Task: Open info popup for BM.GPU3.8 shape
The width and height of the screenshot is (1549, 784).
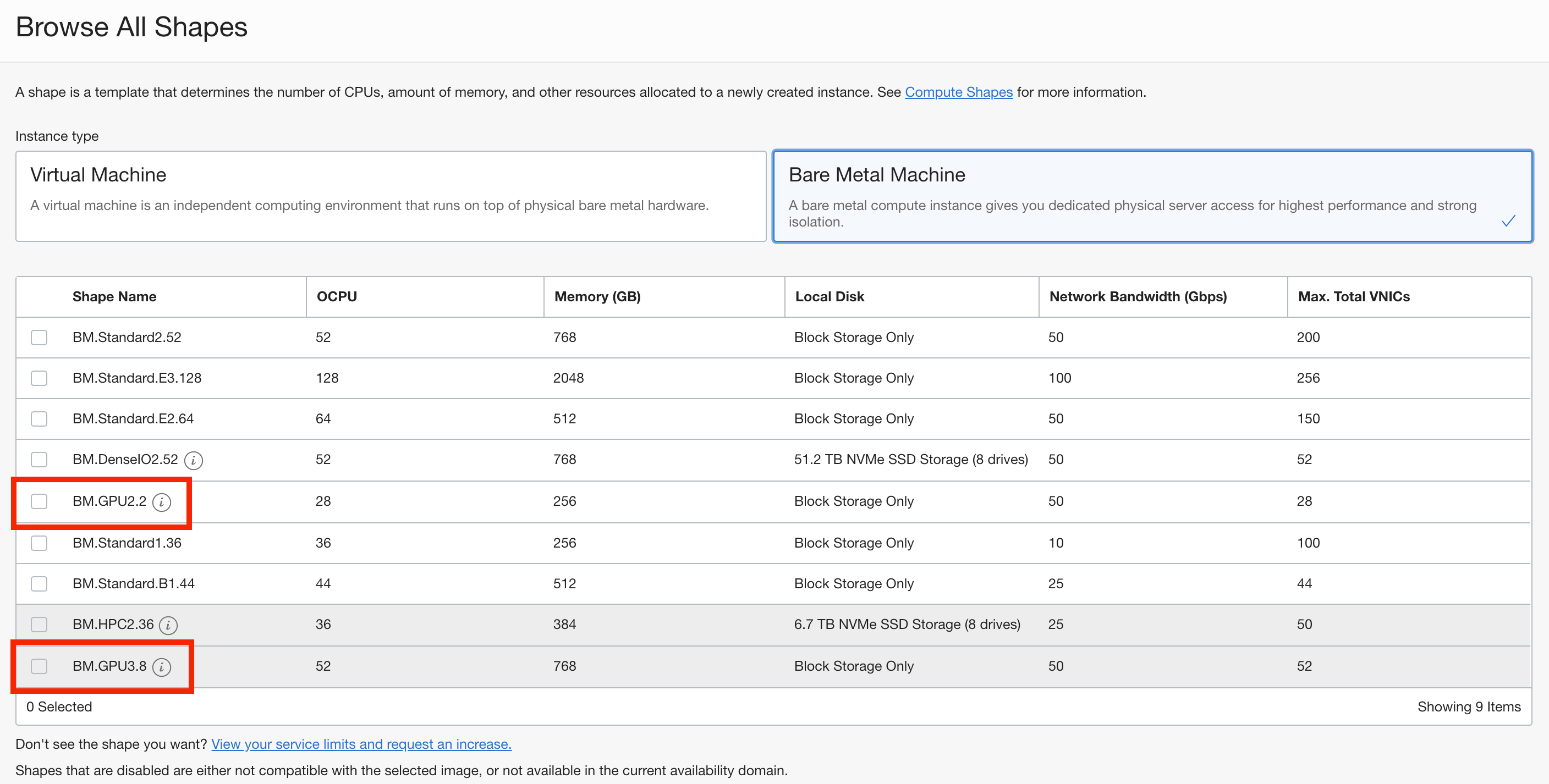Action: point(161,667)
